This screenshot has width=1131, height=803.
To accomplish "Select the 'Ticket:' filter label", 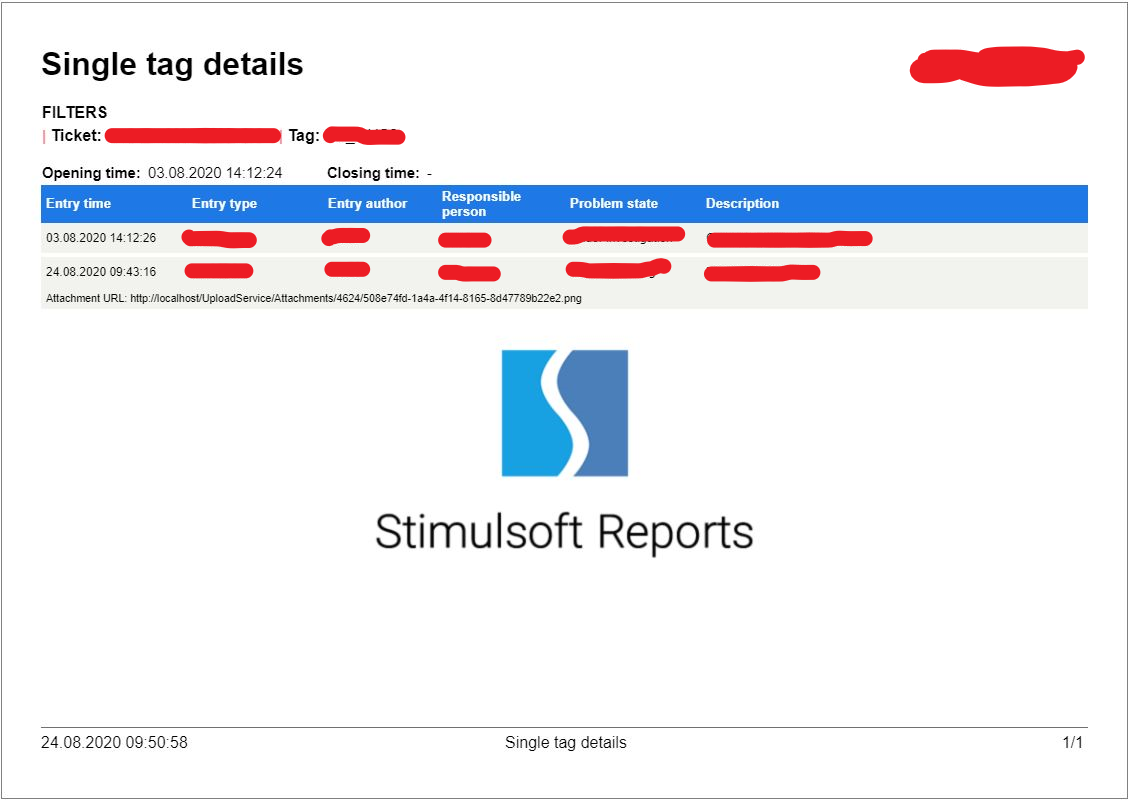I will (76, 136).
